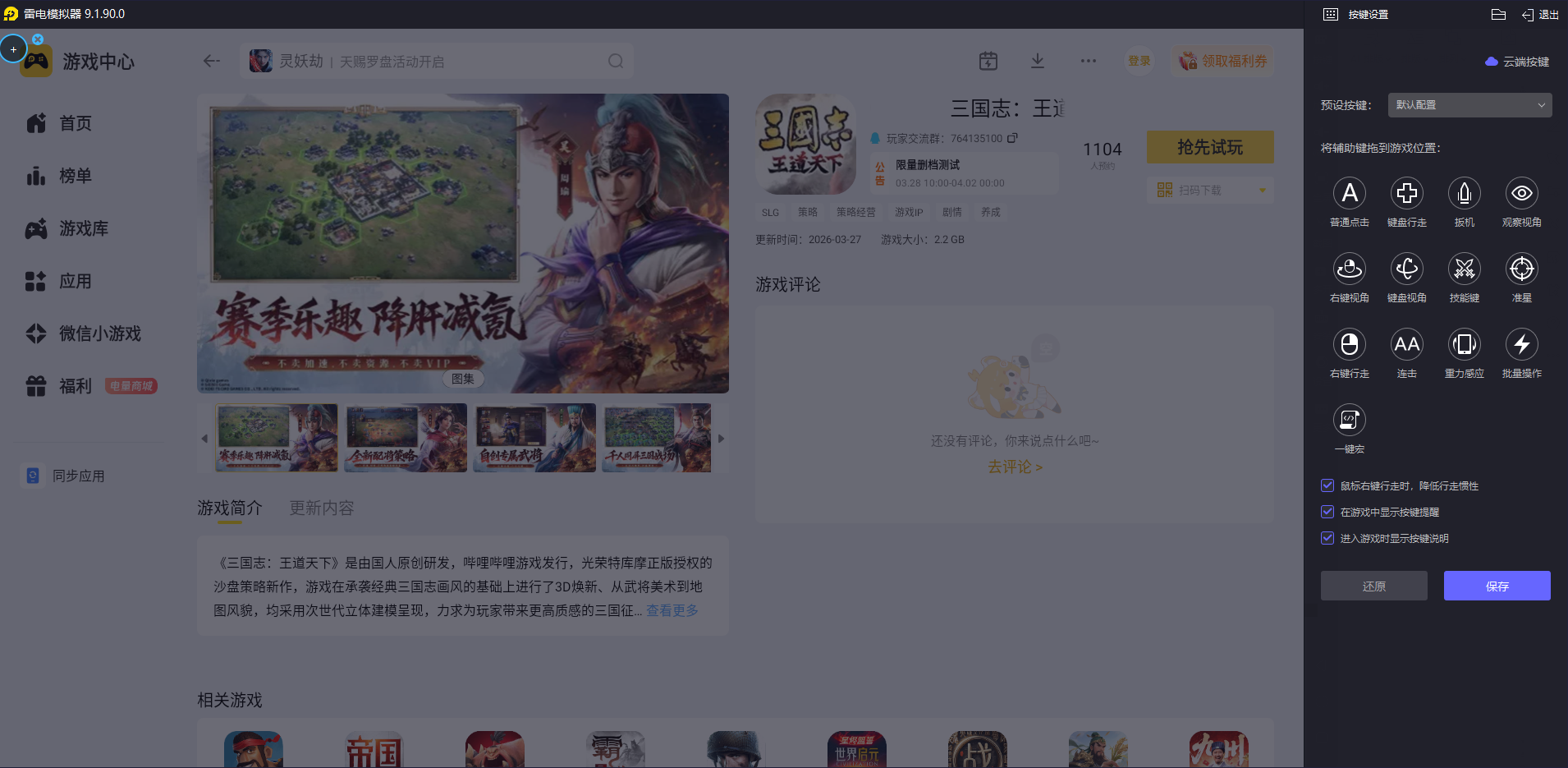This screenshot has width=1568, height=768.
Task: Open the downloads arrow icon
Action: [1038, 61]
